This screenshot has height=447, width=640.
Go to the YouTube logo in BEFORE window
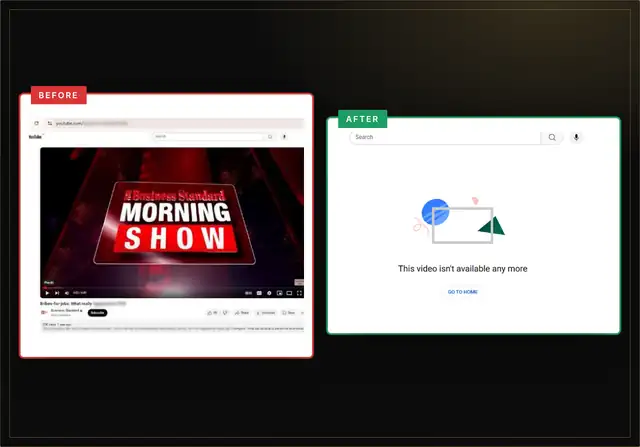pos(36,137)
